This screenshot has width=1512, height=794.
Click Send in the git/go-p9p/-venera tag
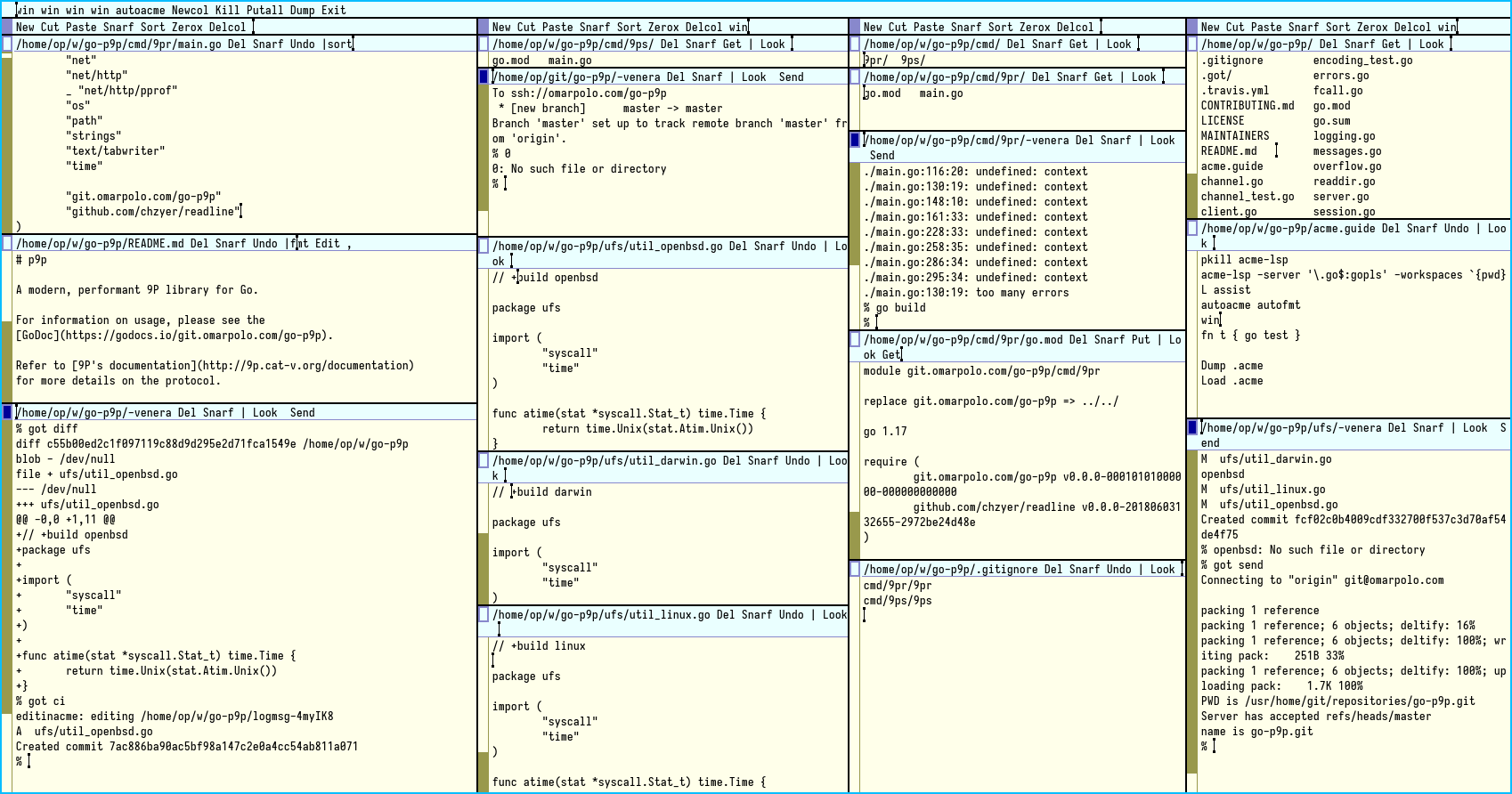(791, 77)
